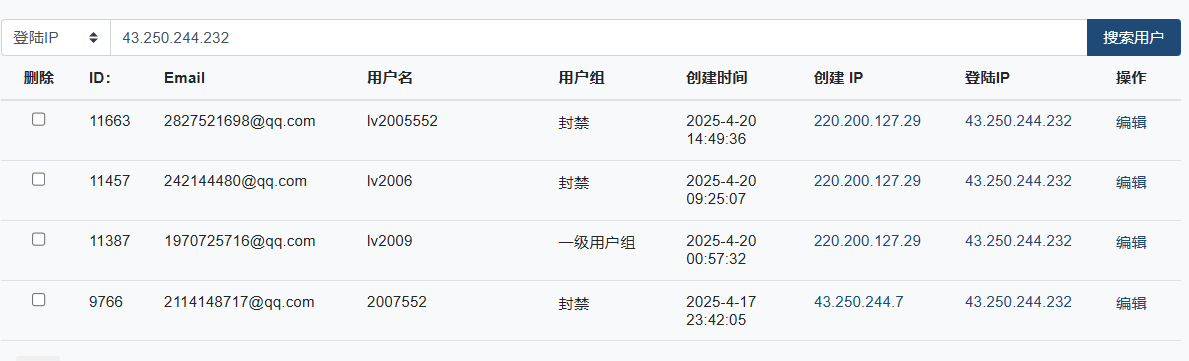Viewport: 1189px width, 361px height.
Task: Open 编辑 for user lv2006
Action: click(x=1131, y=182)
